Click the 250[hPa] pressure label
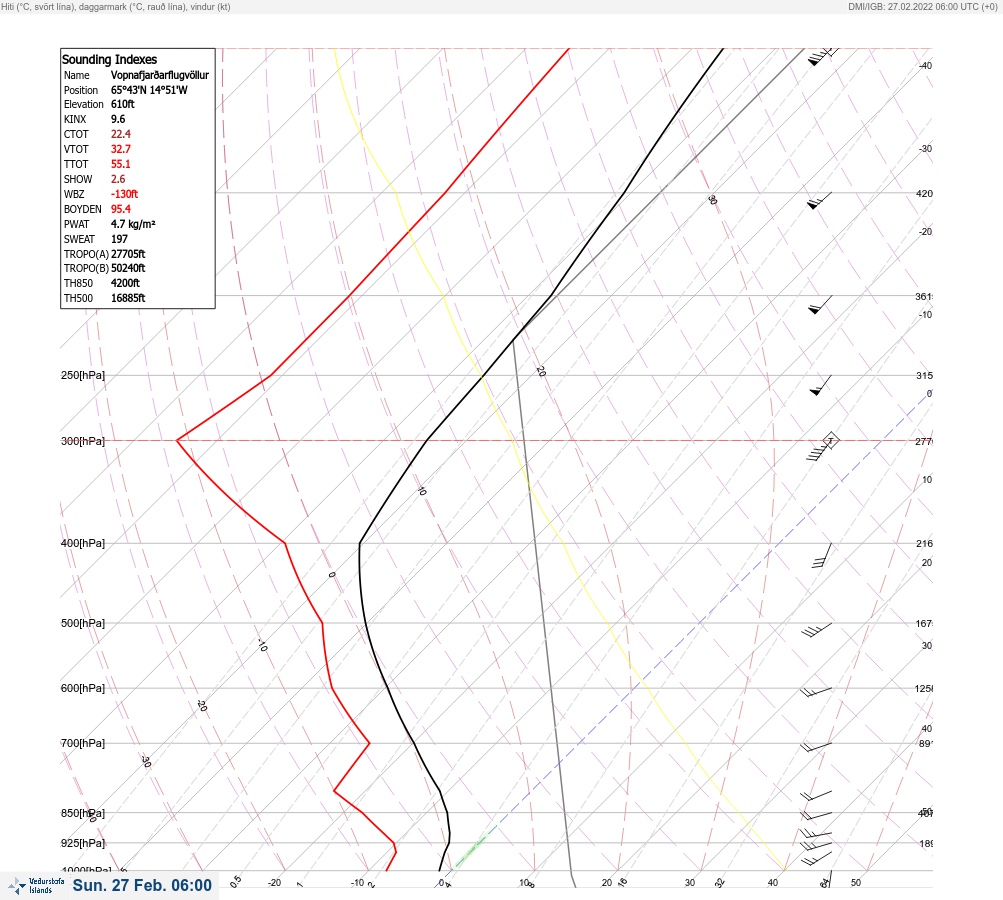This screenshot has width=1003, height=900. [x=83, y=375]
